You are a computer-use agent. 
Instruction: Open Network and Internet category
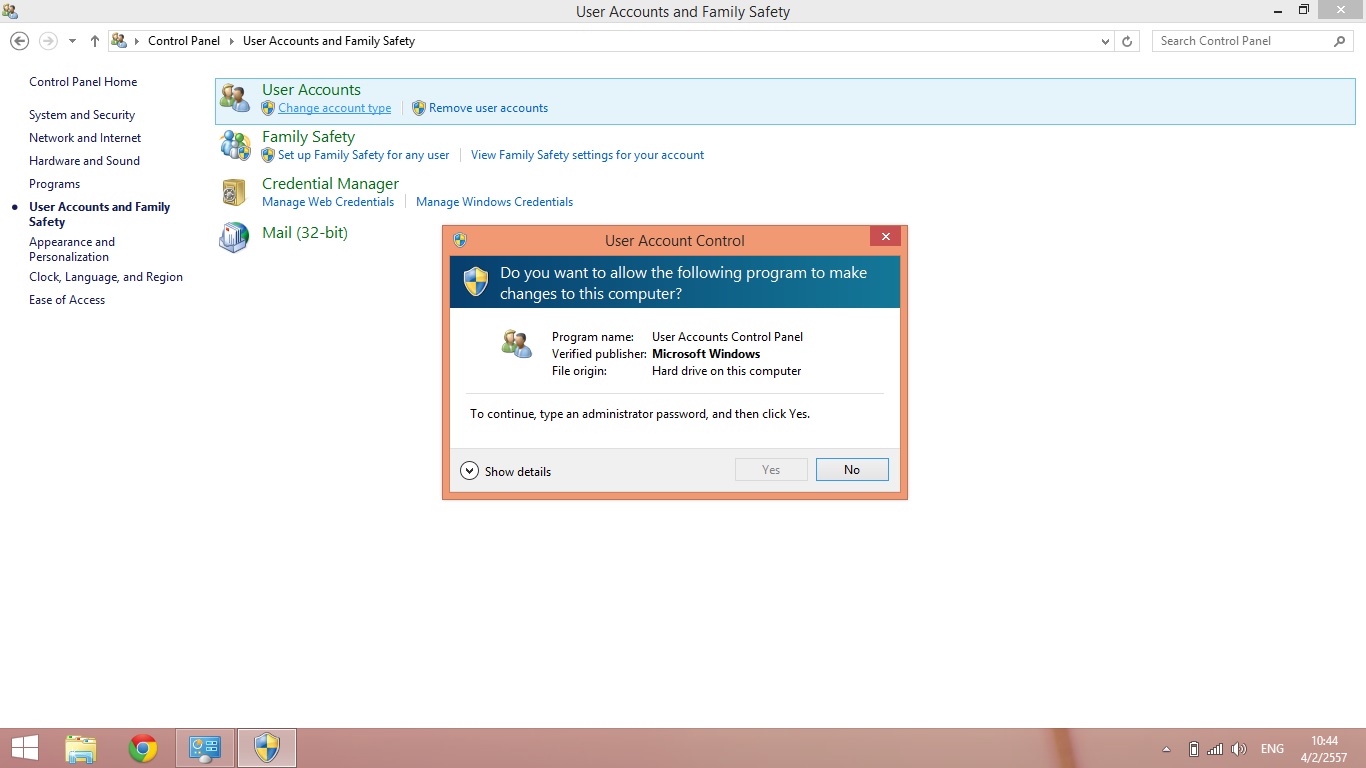click(85, 138)
